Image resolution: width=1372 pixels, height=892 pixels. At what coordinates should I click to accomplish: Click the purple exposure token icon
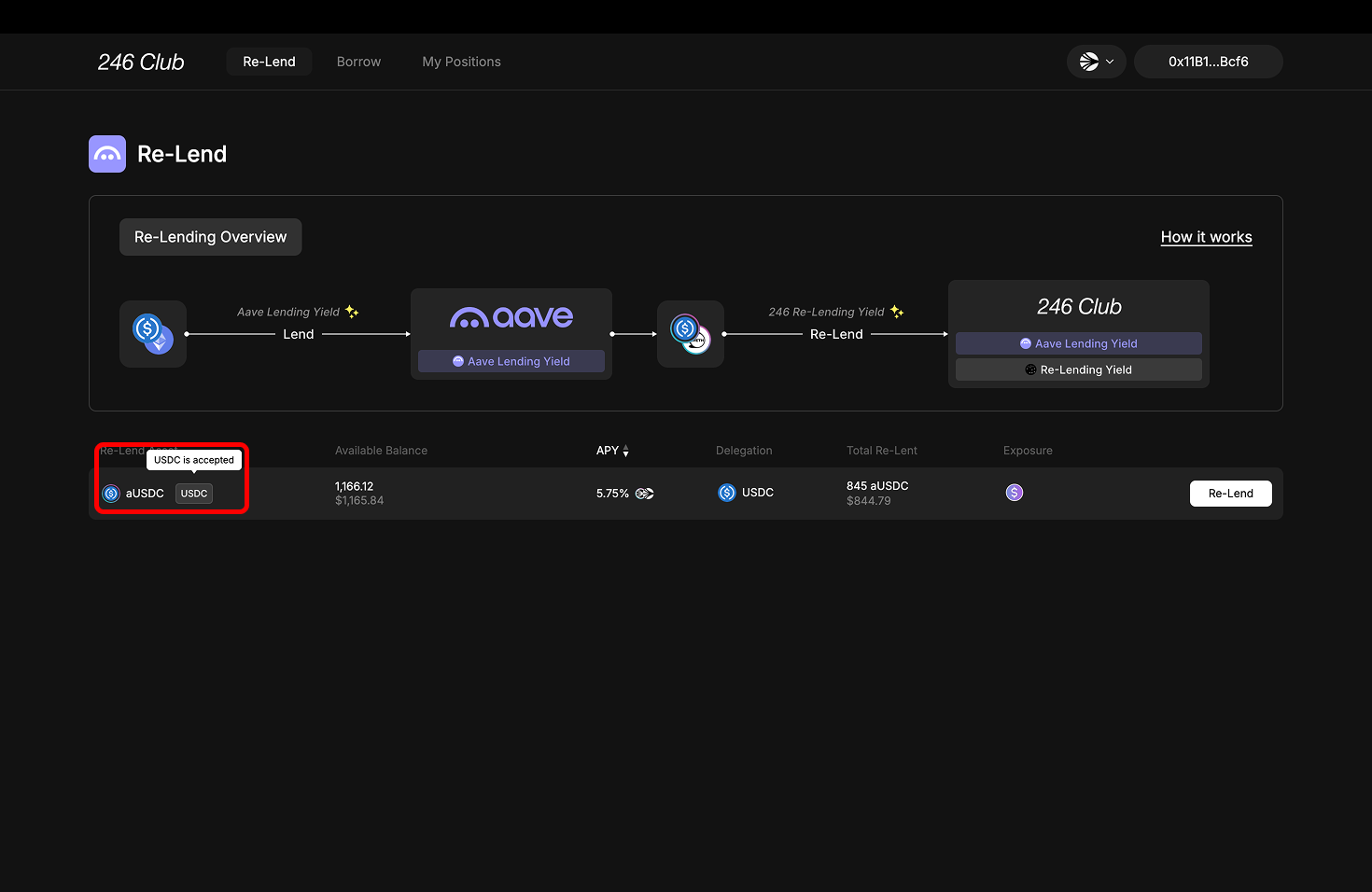tap(1015, 493)
